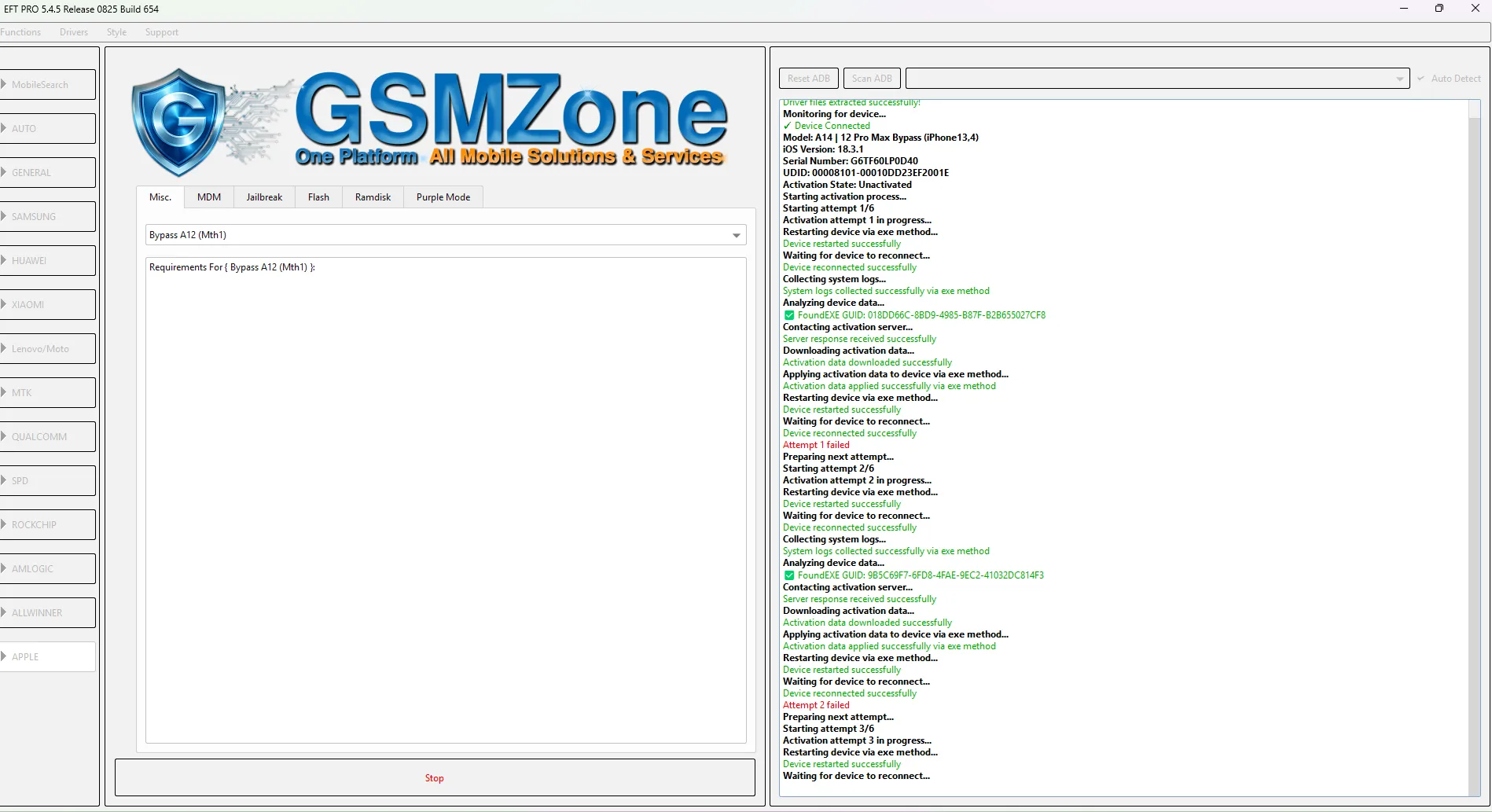Switch to the Ramdisk tab
This screenshot has height=812, width=1492.
coord(373,197)
